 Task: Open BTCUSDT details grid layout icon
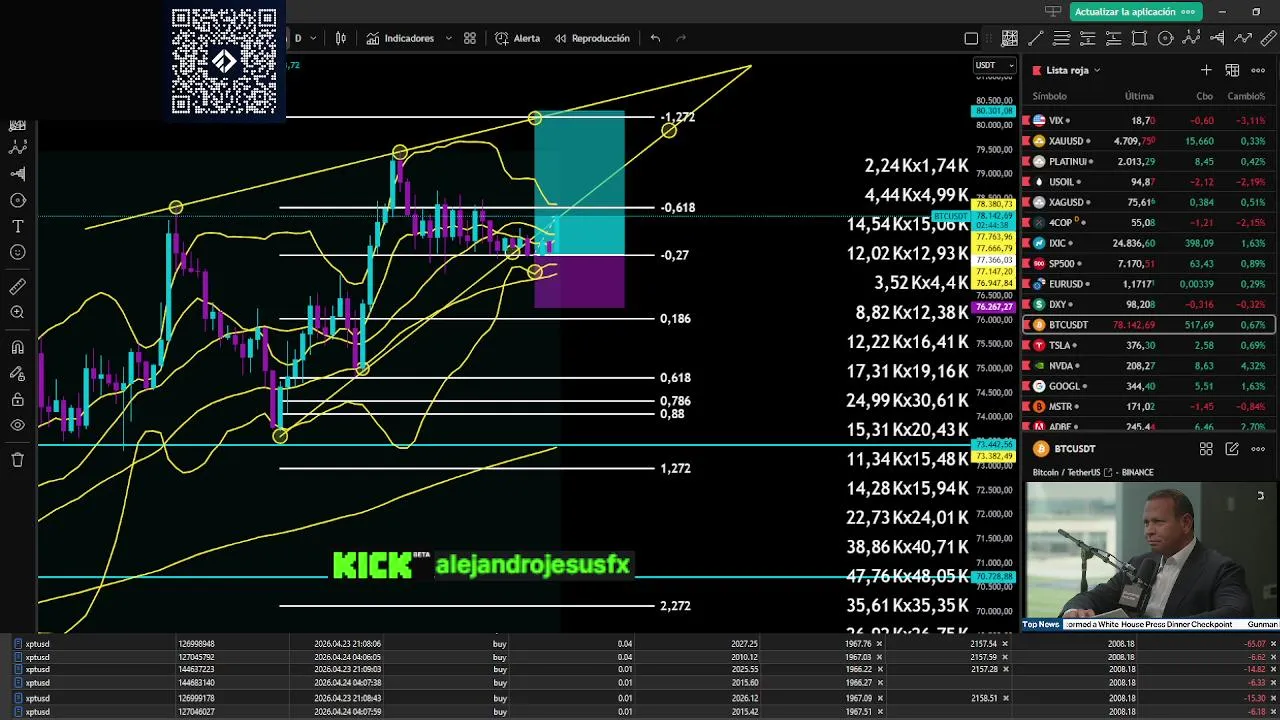(x=1206, y=449)
